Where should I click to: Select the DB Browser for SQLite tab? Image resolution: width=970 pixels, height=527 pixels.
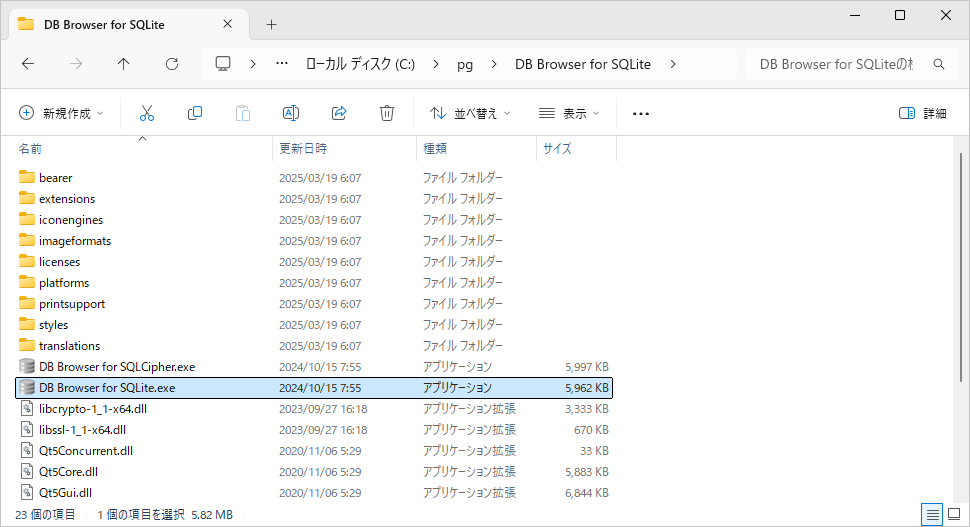tap(129, 25)
